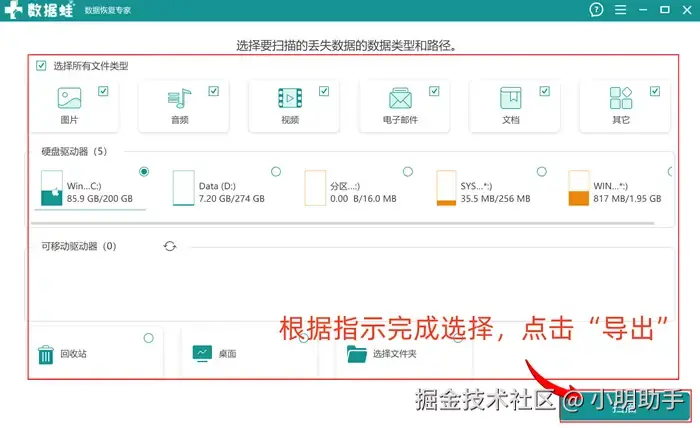This screenshot has height=428, width=700.
Task: Maximize the 数据蛙 window
Action: click(x=665, y=10)
